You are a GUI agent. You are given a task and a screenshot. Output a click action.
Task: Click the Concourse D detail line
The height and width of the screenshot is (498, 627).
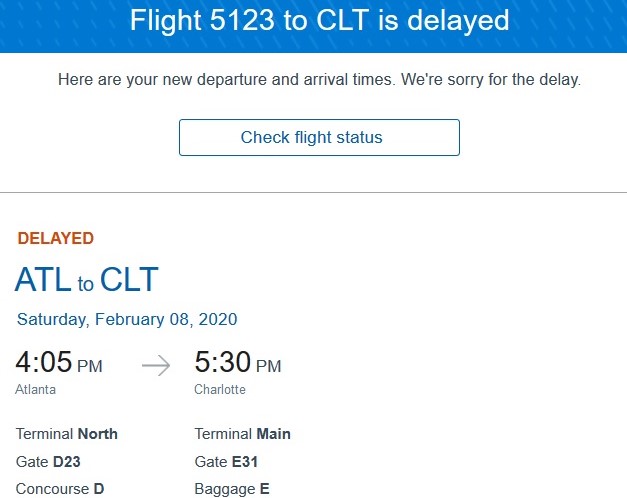60,489
